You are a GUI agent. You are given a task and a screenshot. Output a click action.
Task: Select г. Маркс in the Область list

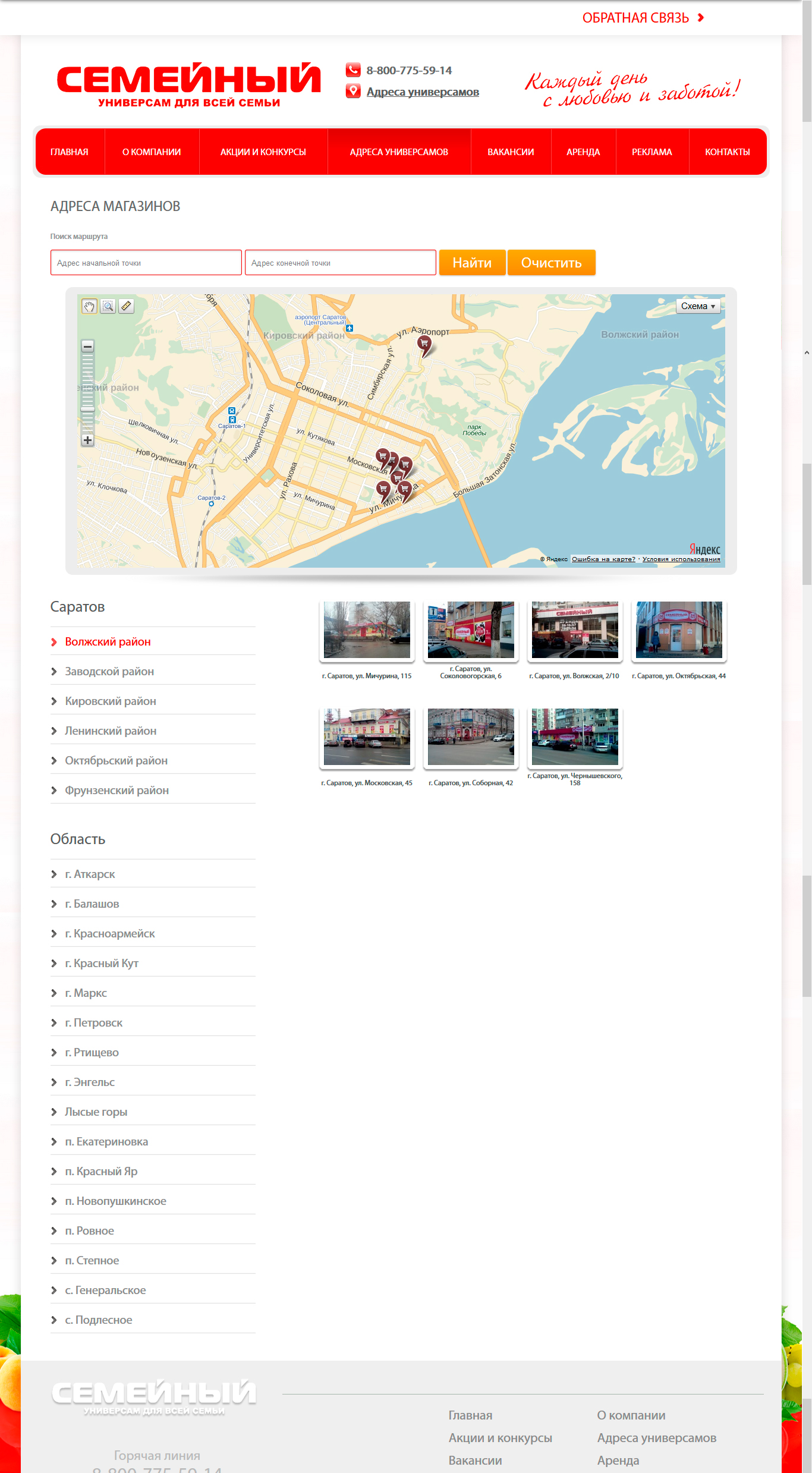point(86,993)
